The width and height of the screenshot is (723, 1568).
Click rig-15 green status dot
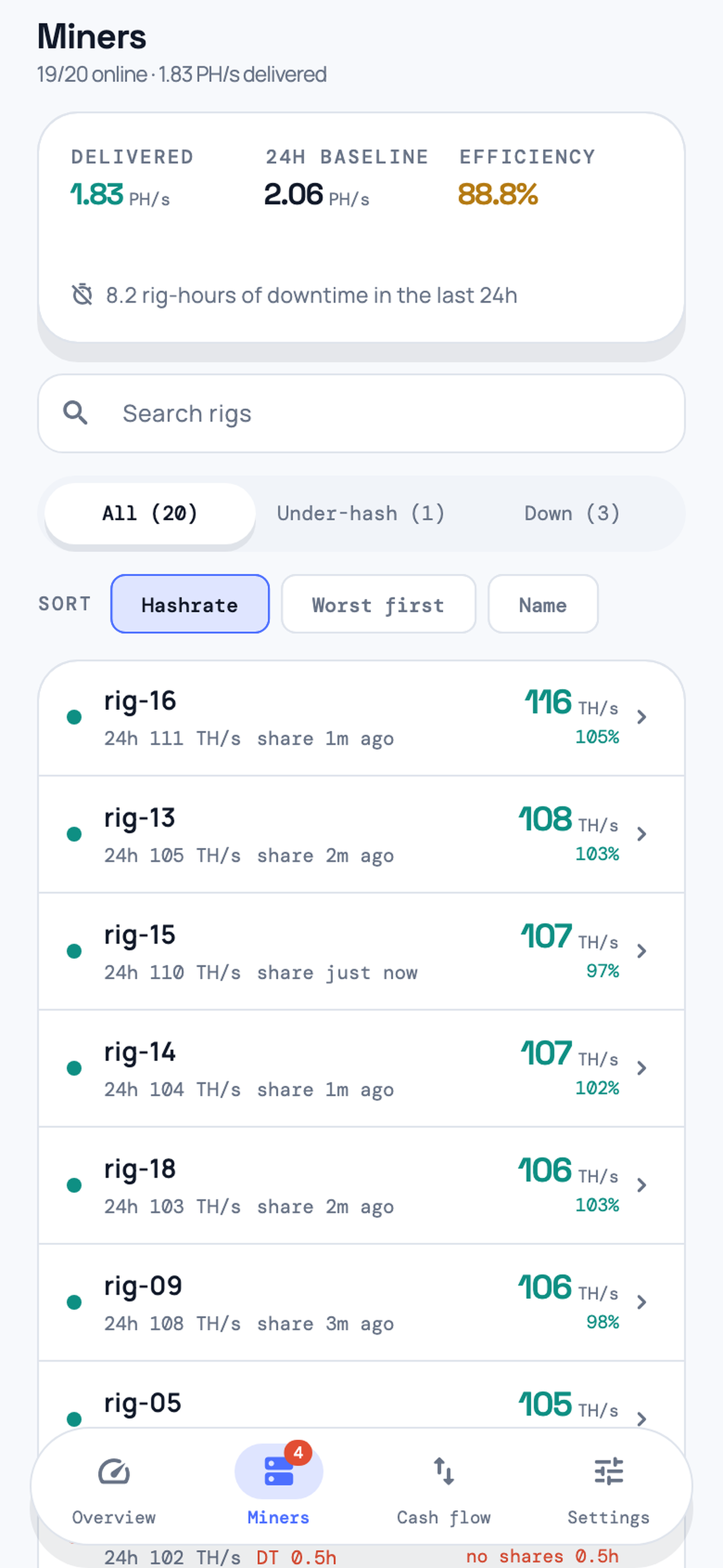click(x=74, y=951)
